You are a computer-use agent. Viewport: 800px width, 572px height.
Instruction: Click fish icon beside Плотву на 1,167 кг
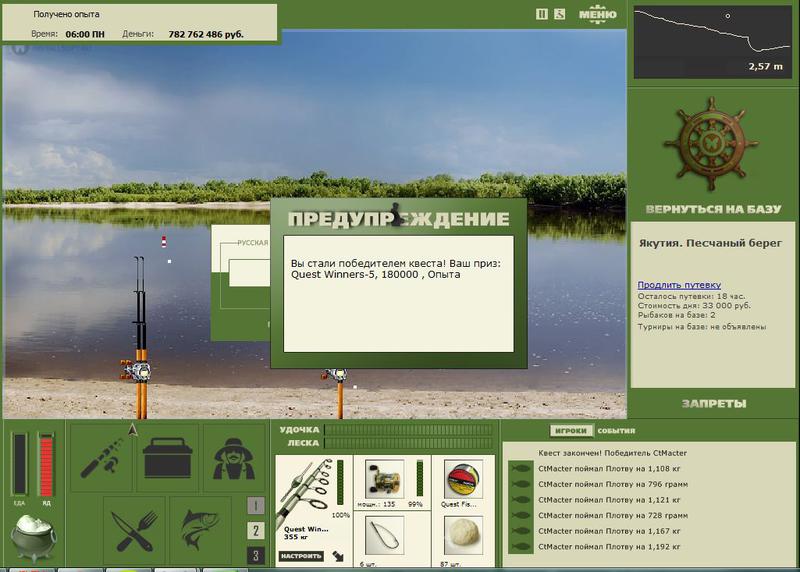coord(520,531)
